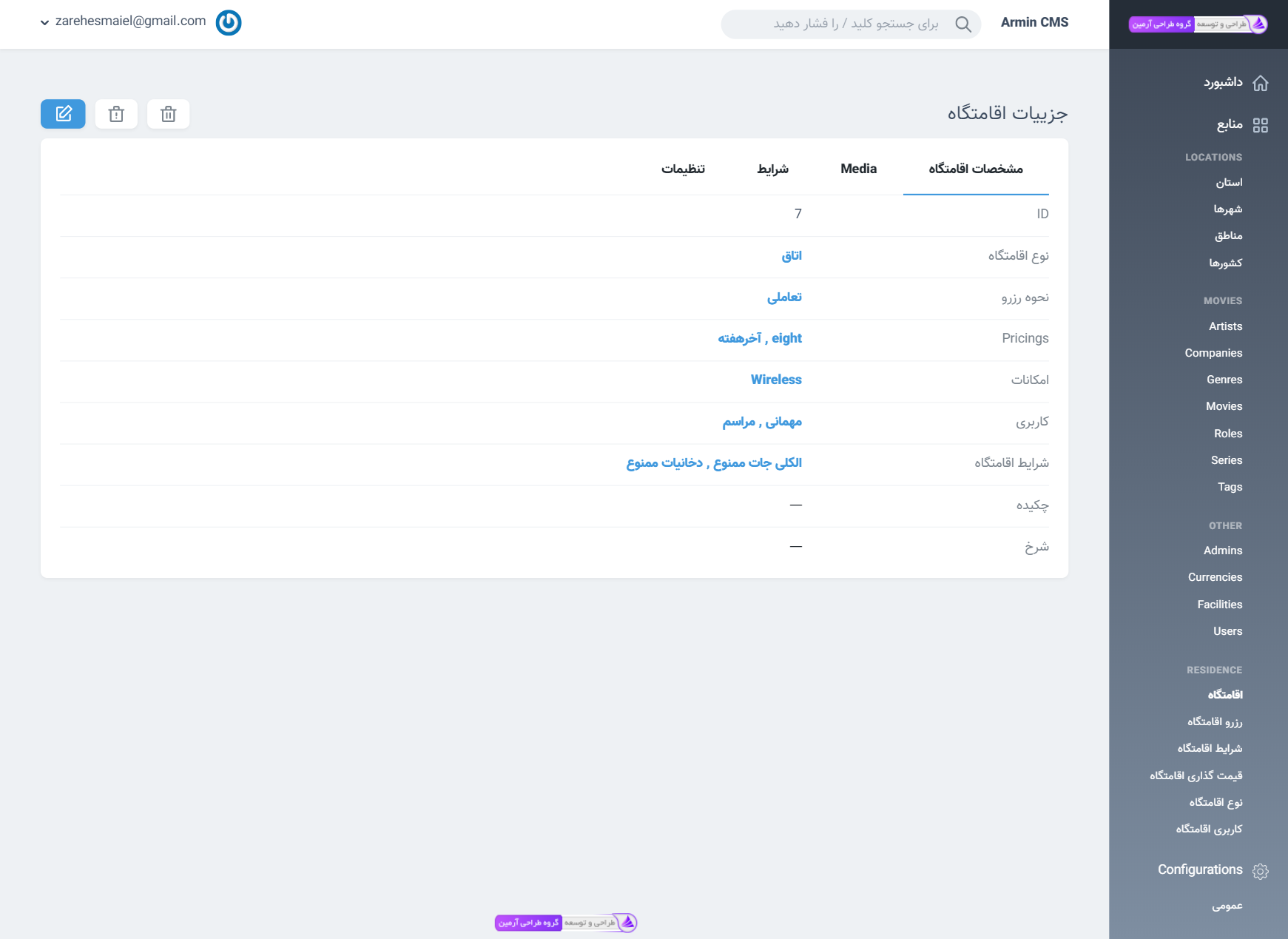Screen dimensions: 1288x939
Task: Open the تنظیمات tab
Action: coord(683,169)
